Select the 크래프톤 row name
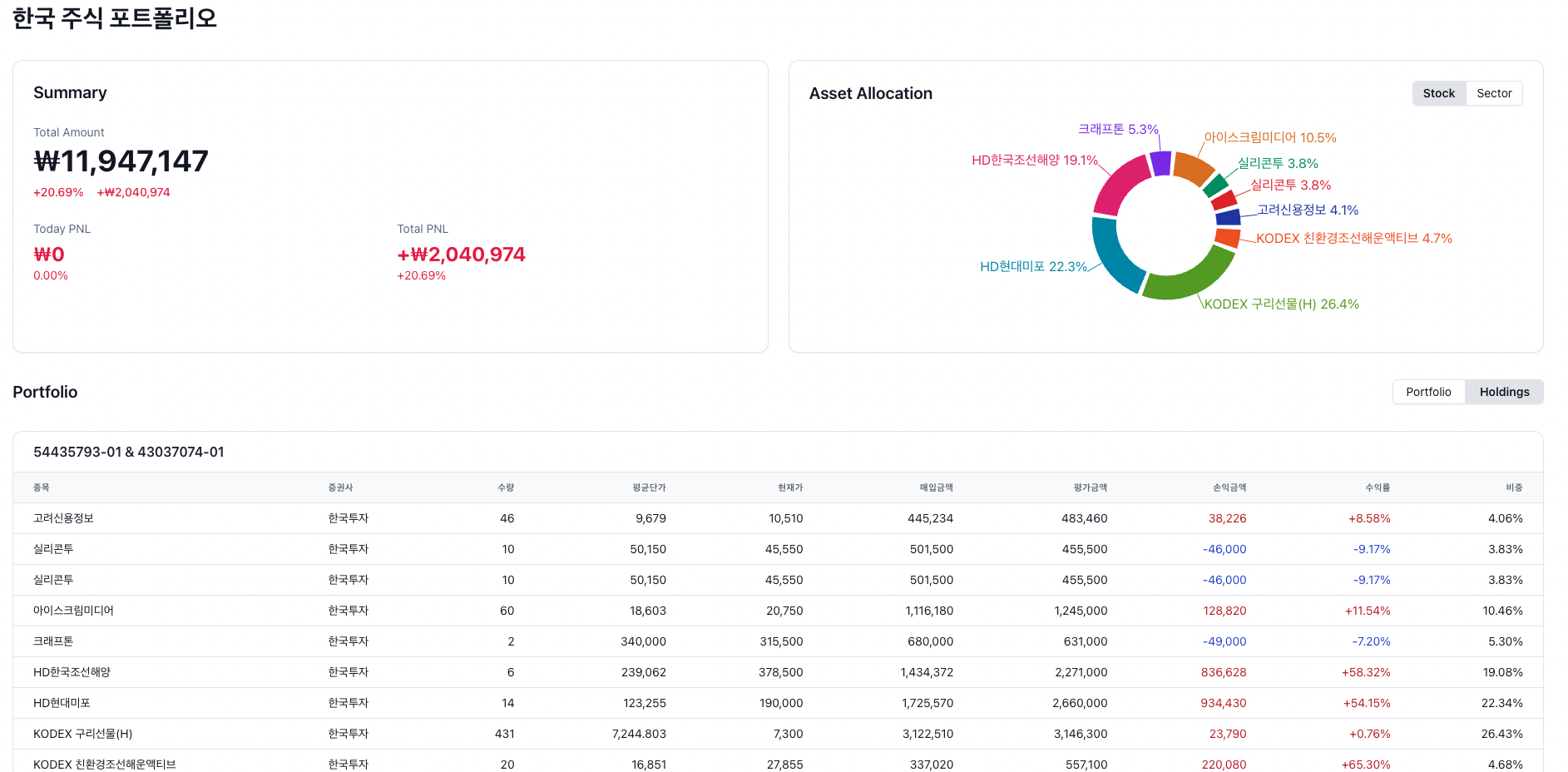 pos(53,641)
